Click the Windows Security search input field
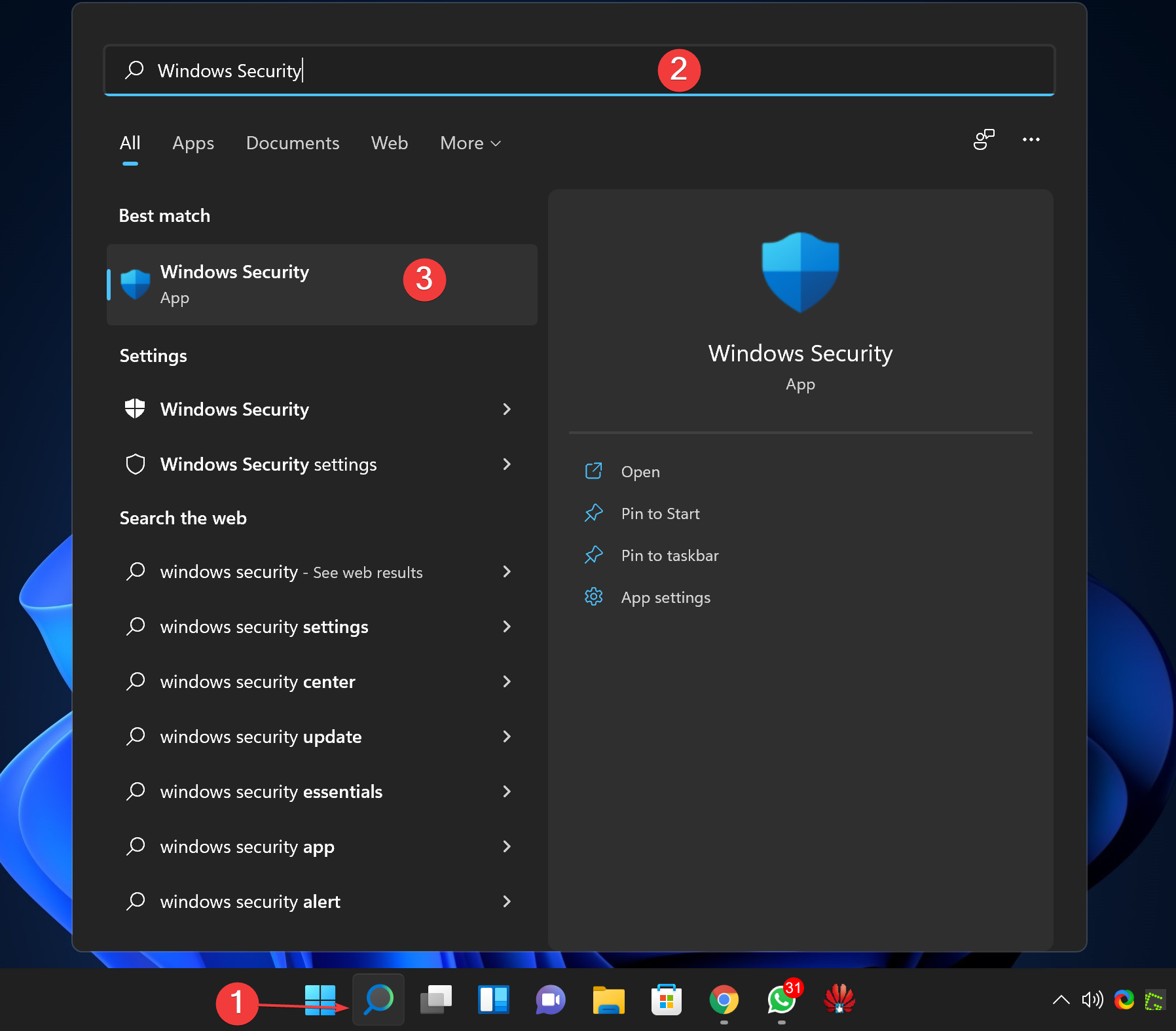 [x=579, y=70]
